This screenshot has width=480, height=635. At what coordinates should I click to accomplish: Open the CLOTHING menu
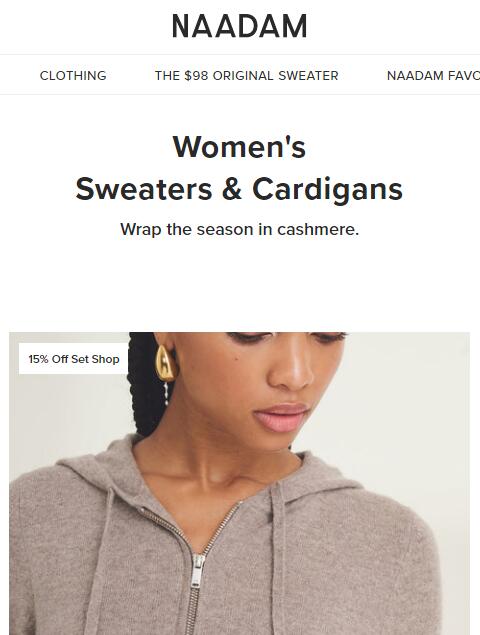point(73,76)
